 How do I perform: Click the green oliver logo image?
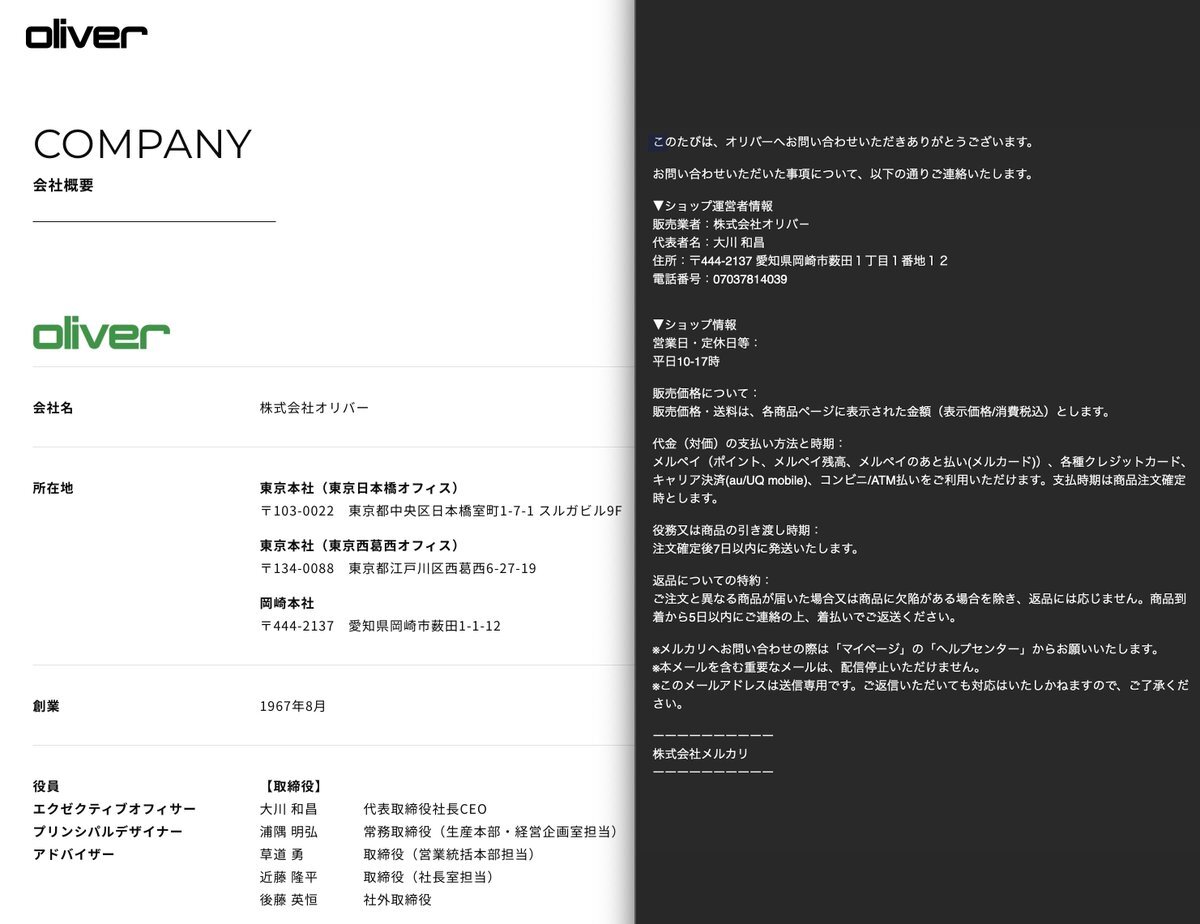[101, 333]
